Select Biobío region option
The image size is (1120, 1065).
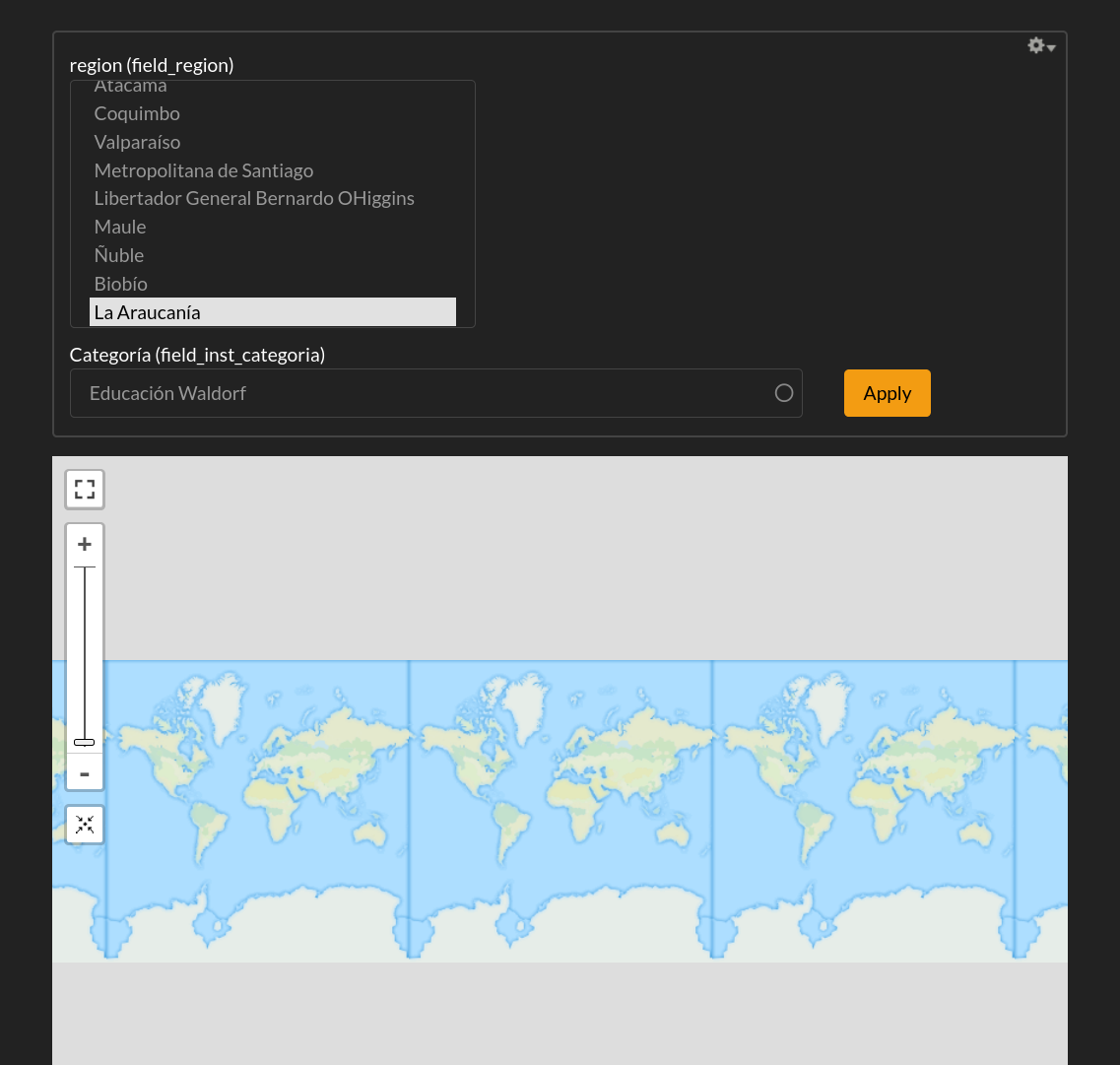[x=121, y=284]
